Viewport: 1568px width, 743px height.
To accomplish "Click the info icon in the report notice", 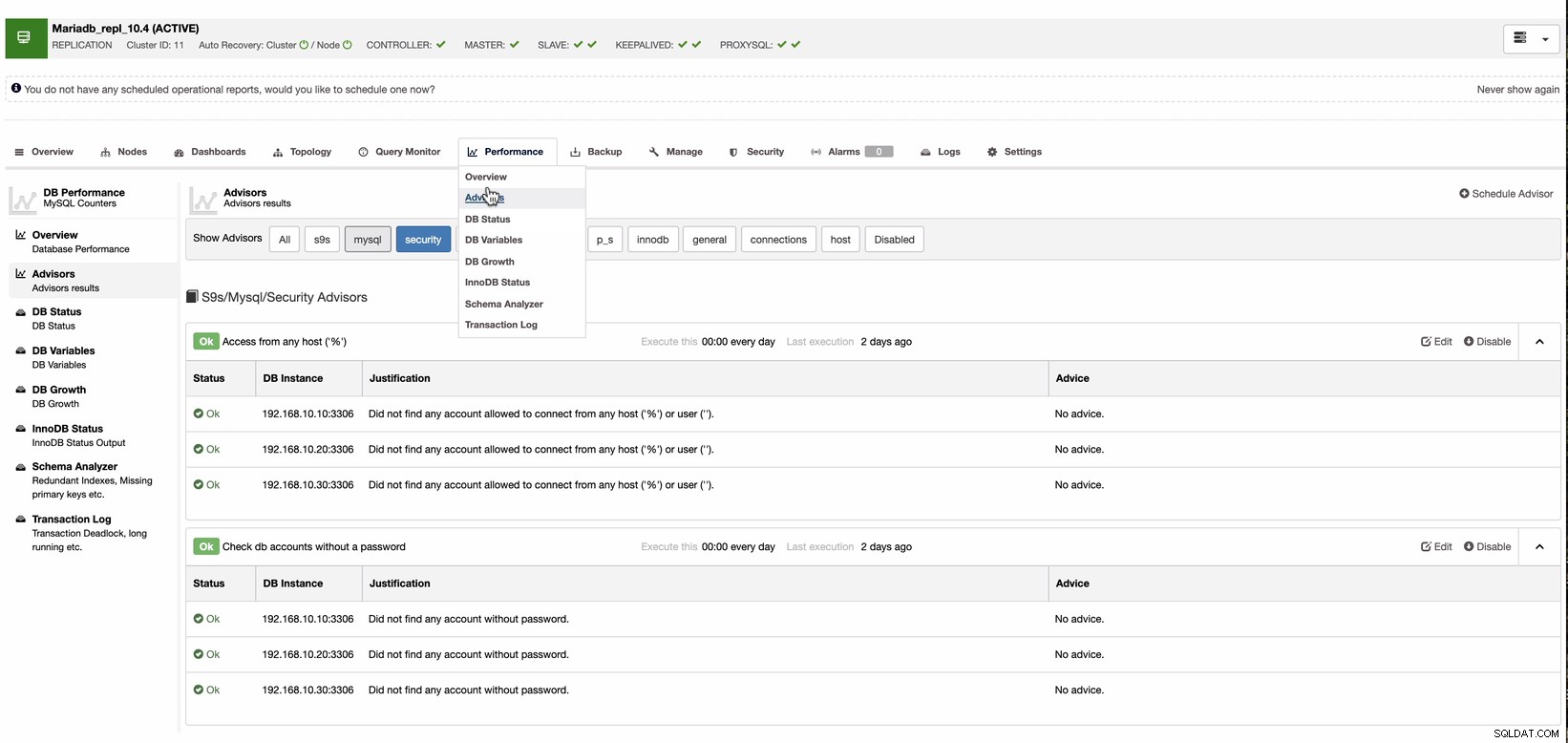I will pos(16,89).
